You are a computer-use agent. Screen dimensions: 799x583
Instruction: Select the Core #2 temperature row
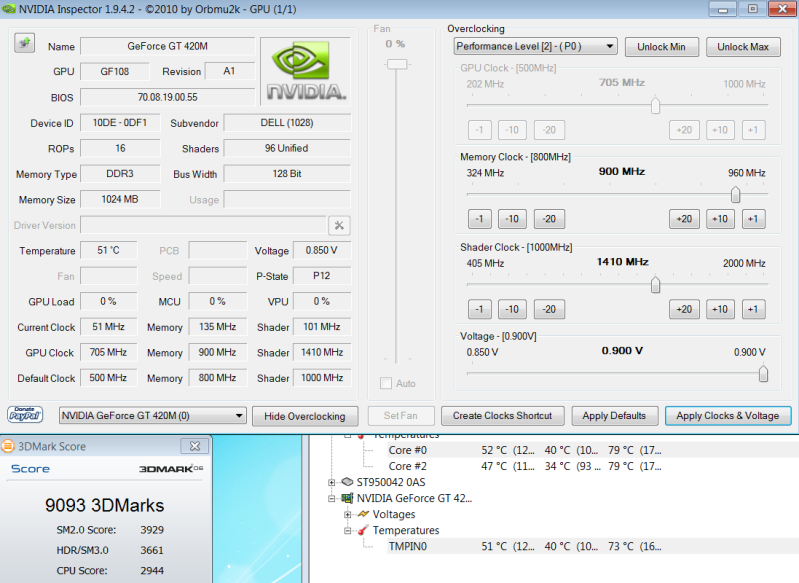525,466
